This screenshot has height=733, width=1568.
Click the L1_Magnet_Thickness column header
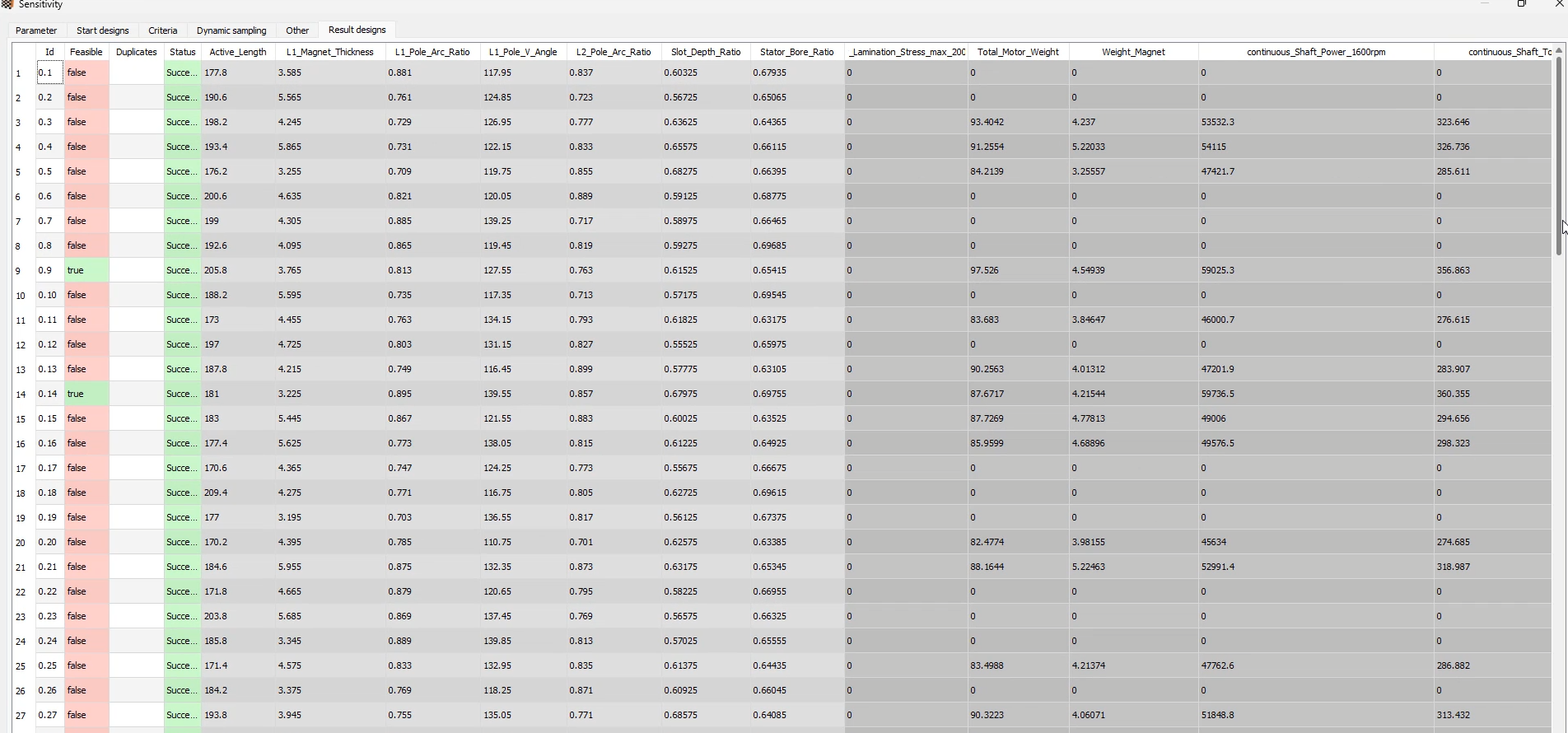coord(330,52)
